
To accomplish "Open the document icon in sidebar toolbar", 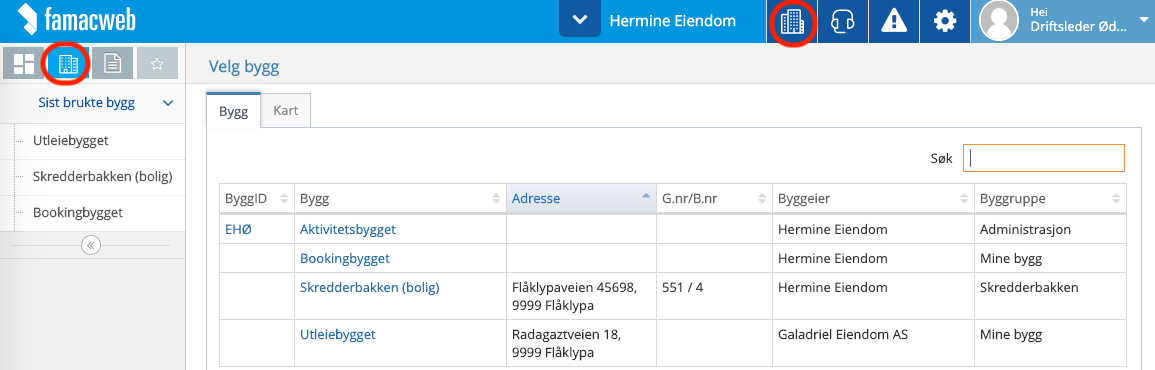I will point(113,64).
